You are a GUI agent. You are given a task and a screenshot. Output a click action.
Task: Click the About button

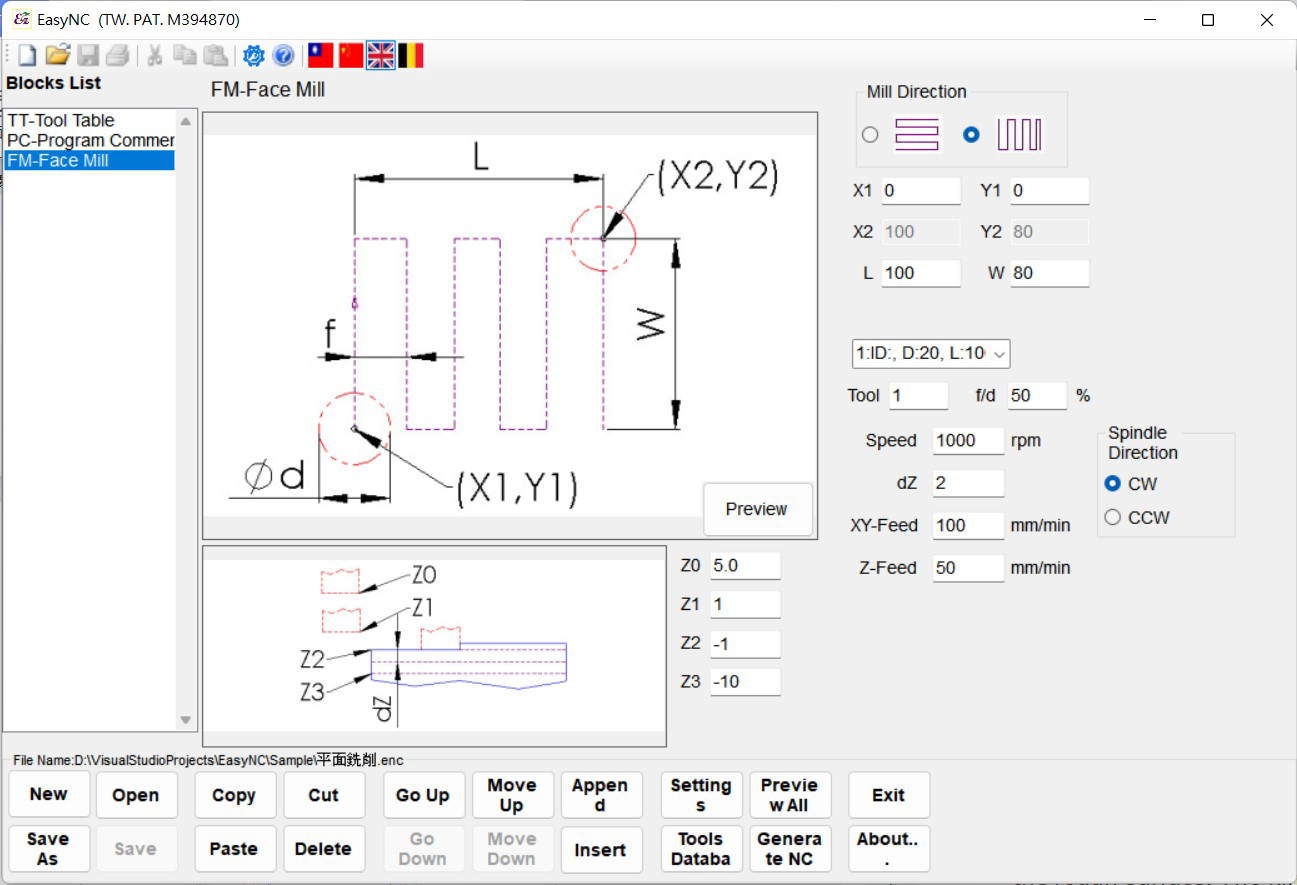[888, 849]
